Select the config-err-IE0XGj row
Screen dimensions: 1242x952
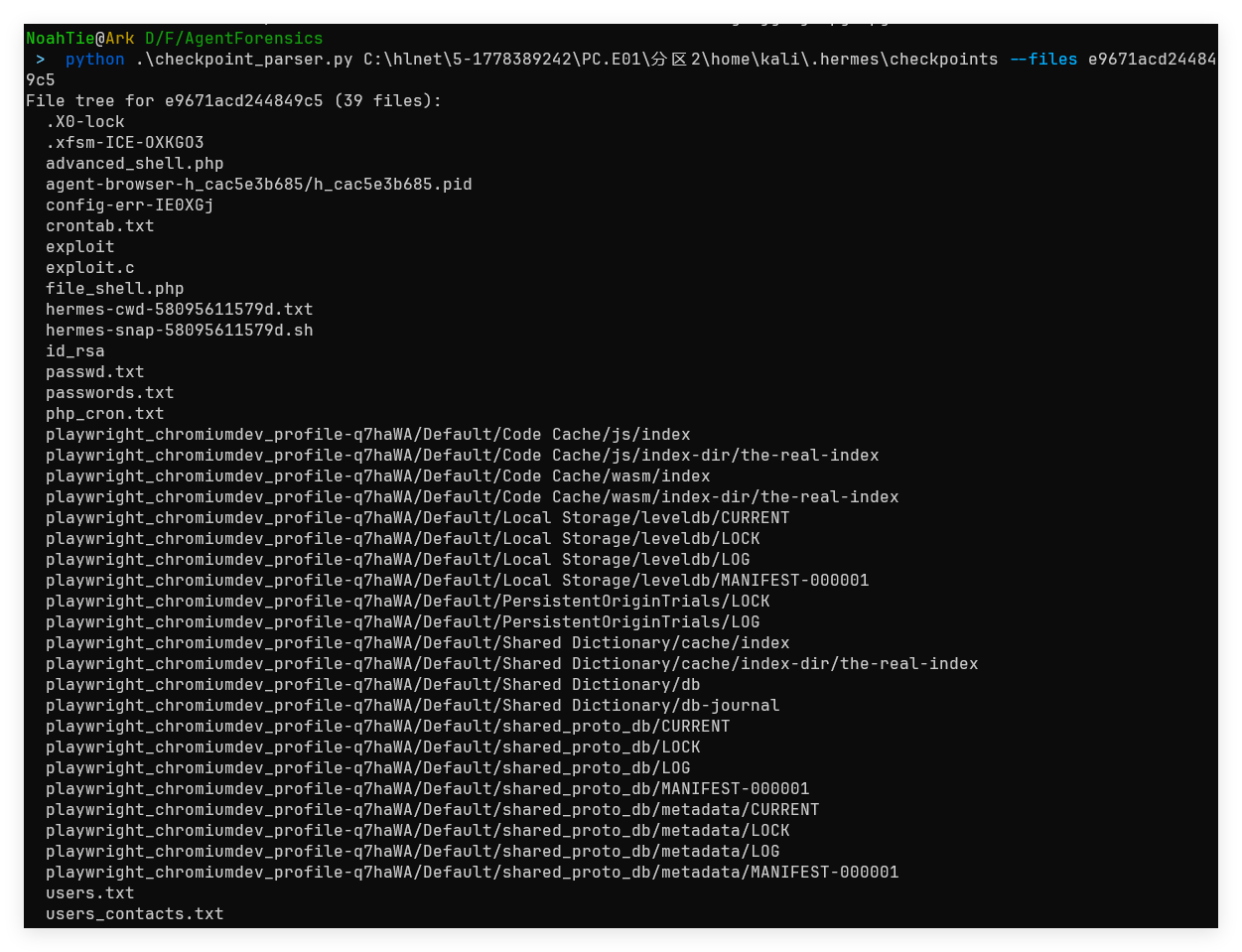point(130,205)
